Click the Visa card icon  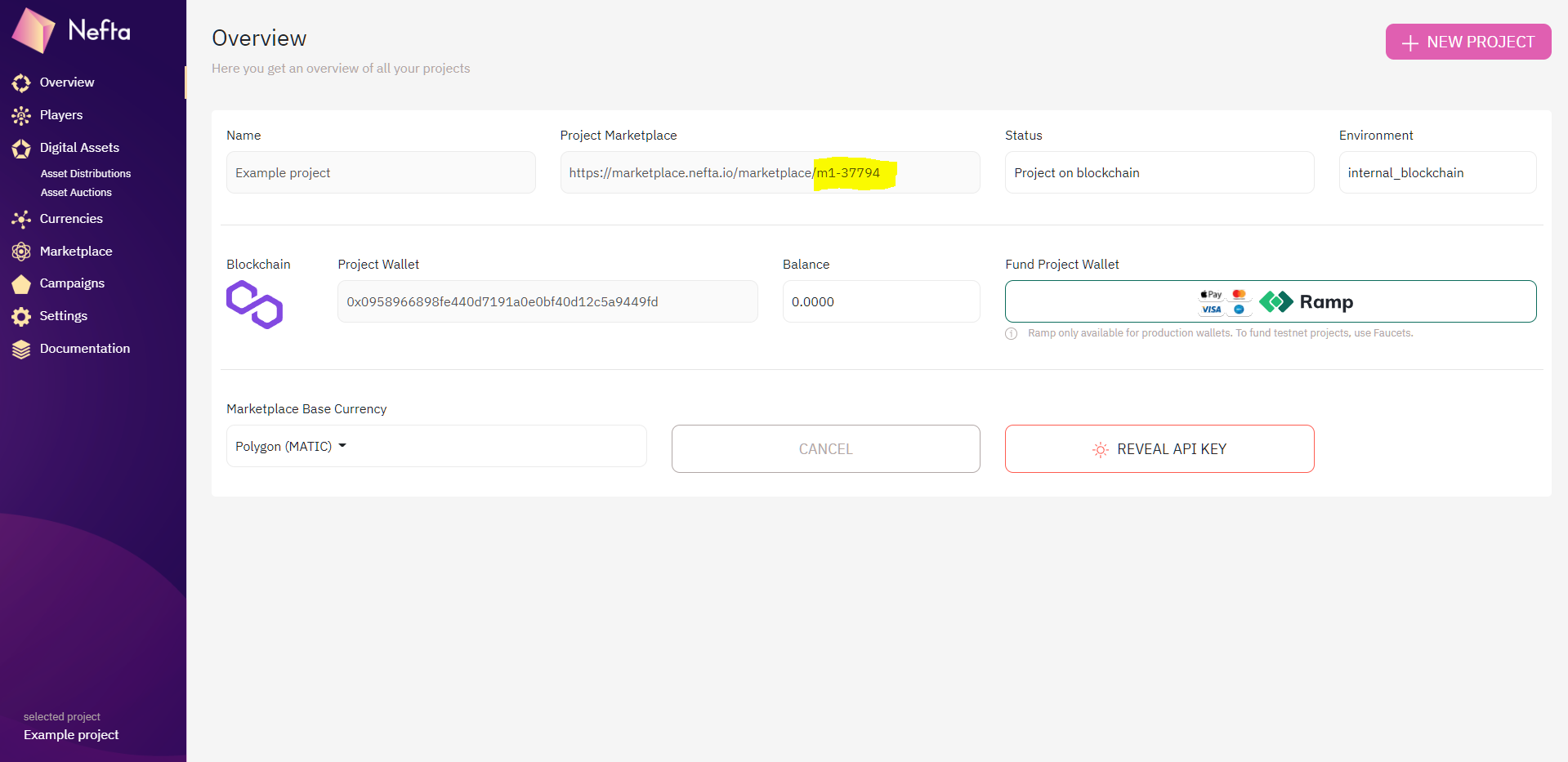tap(1211, 310)
